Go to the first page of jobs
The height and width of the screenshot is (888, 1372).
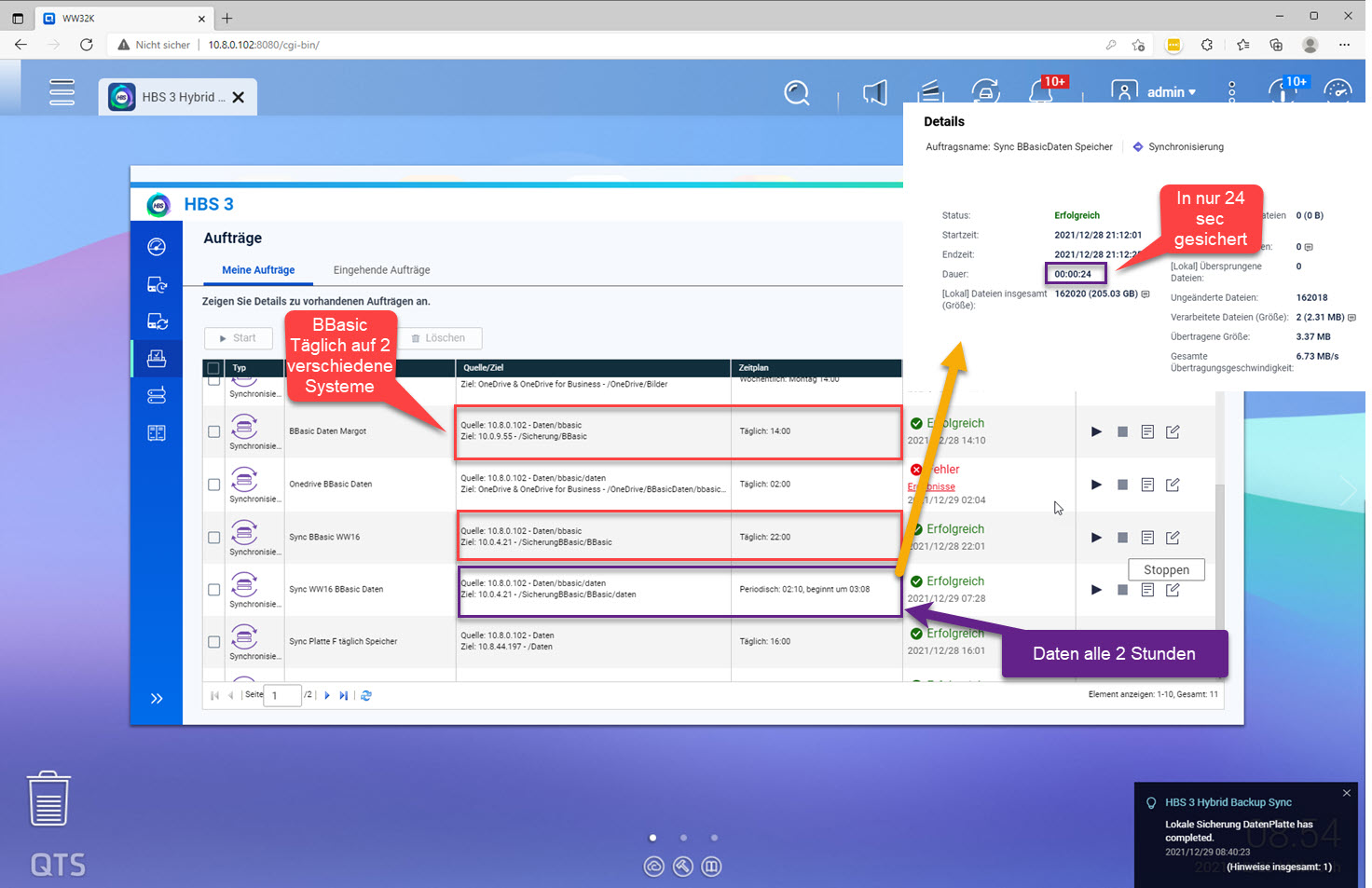click(x=215, y=695)
